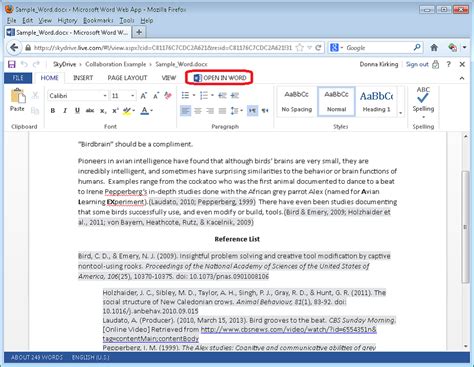Click the Cut scissors icon
This screenshot has height=367, width=474.
click(35, 96)
